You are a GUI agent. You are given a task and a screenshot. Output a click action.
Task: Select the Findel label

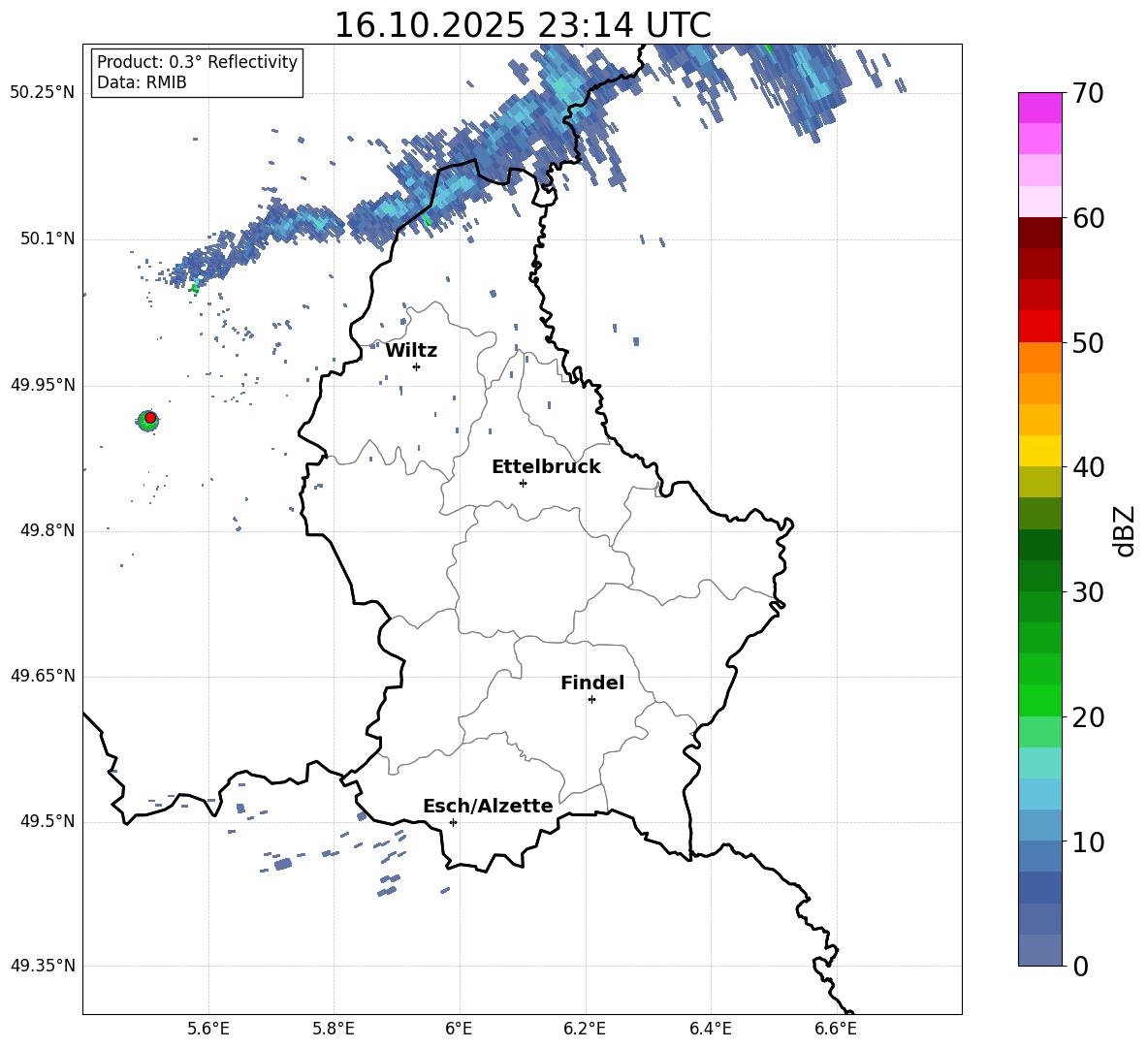(x=592, y=683)
